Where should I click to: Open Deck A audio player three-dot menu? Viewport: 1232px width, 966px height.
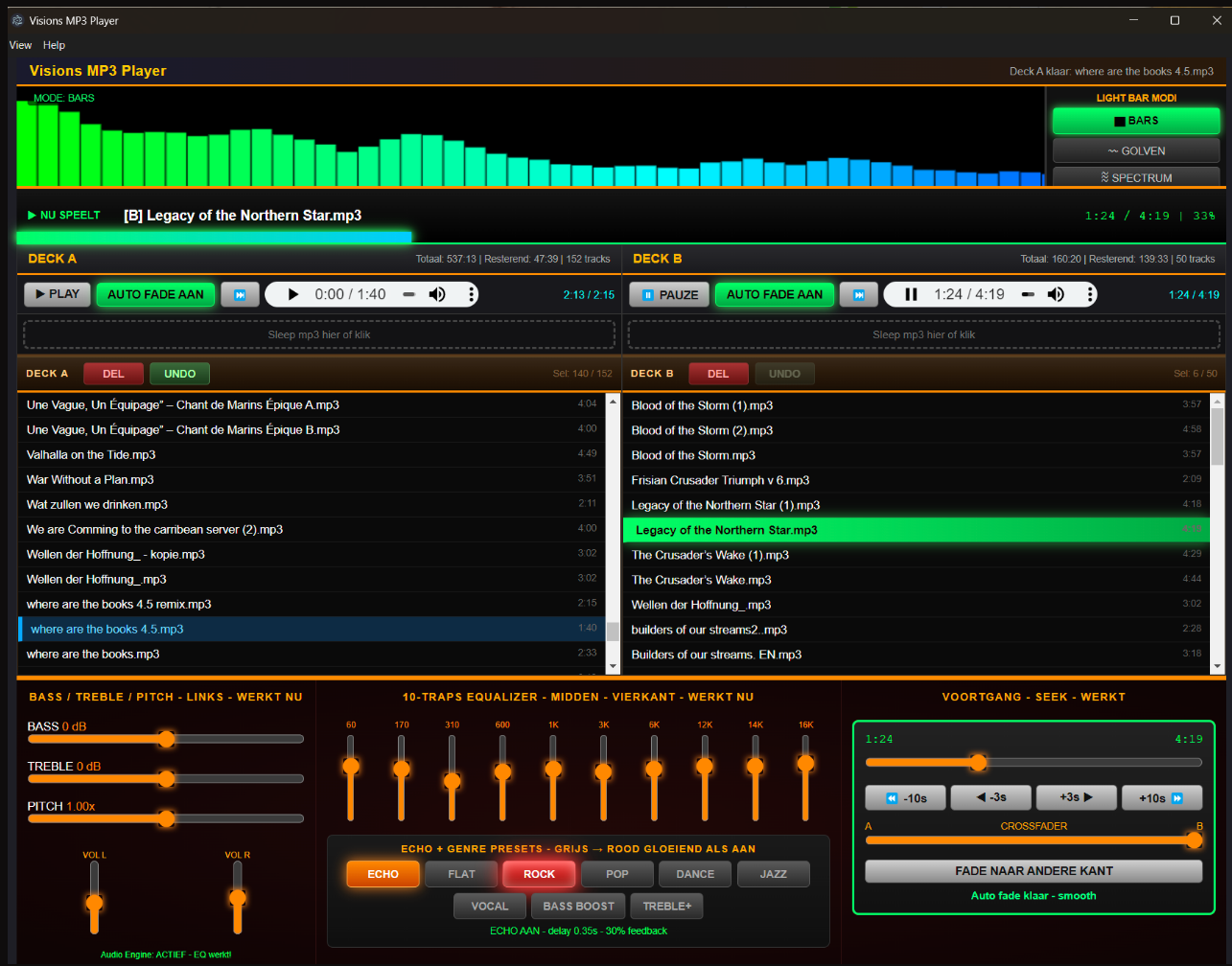471,294
